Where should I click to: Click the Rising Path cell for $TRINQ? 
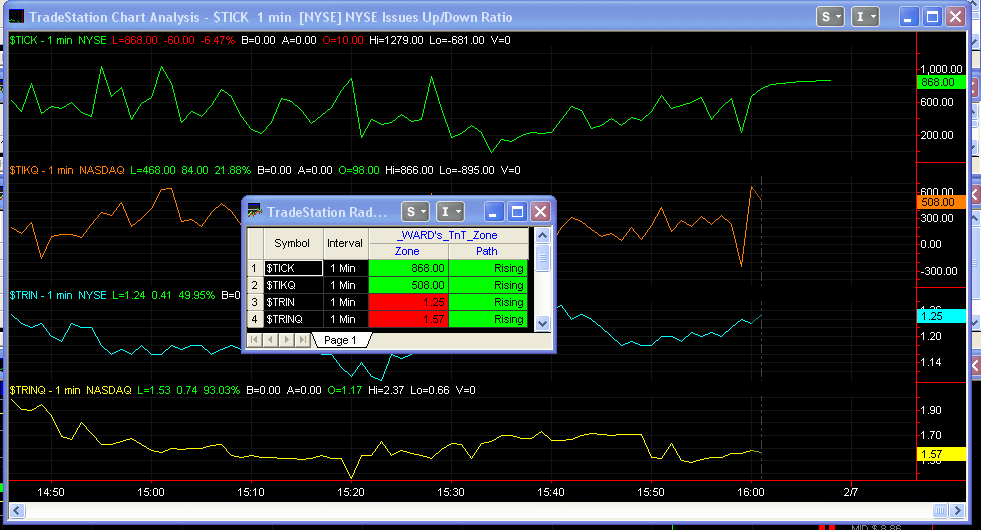coord(489,319)
